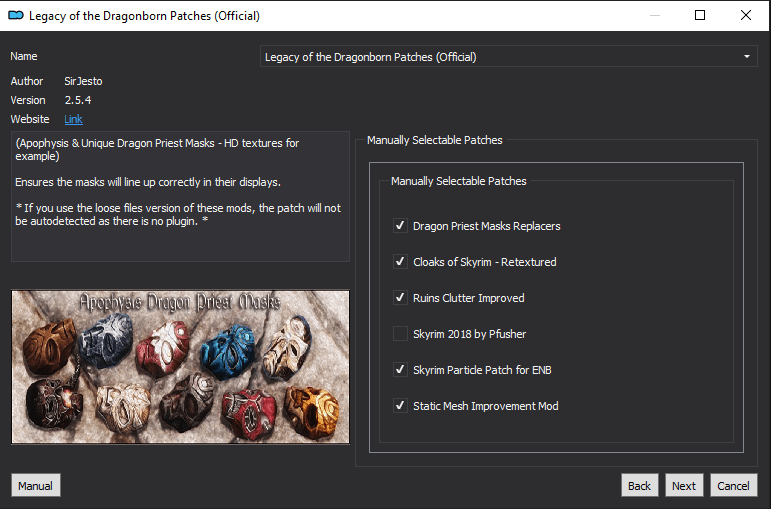Click the Mod Organizer window icon

coord(16,15)
